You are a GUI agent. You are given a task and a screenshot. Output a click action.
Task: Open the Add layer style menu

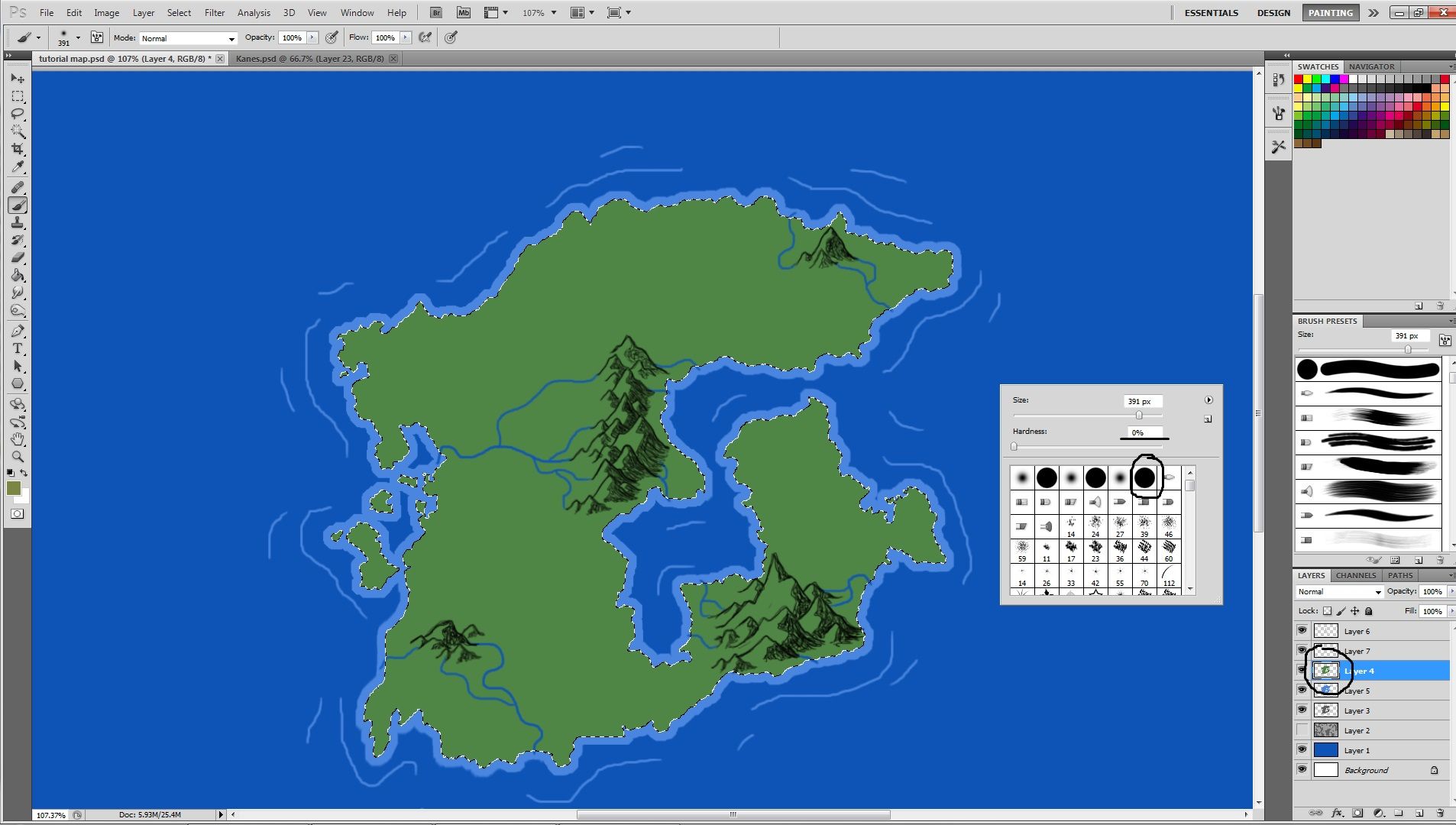(x=1337, y=813)
